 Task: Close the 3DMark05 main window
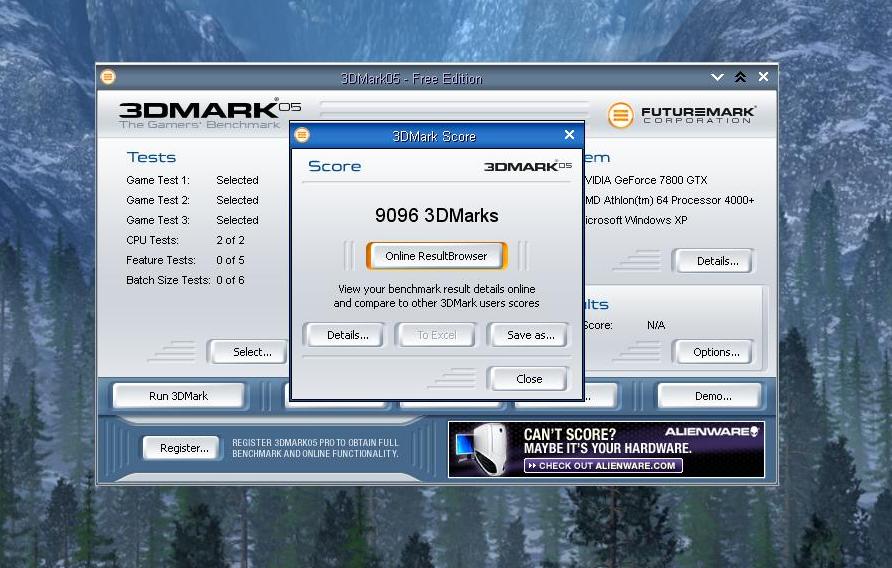763,77
